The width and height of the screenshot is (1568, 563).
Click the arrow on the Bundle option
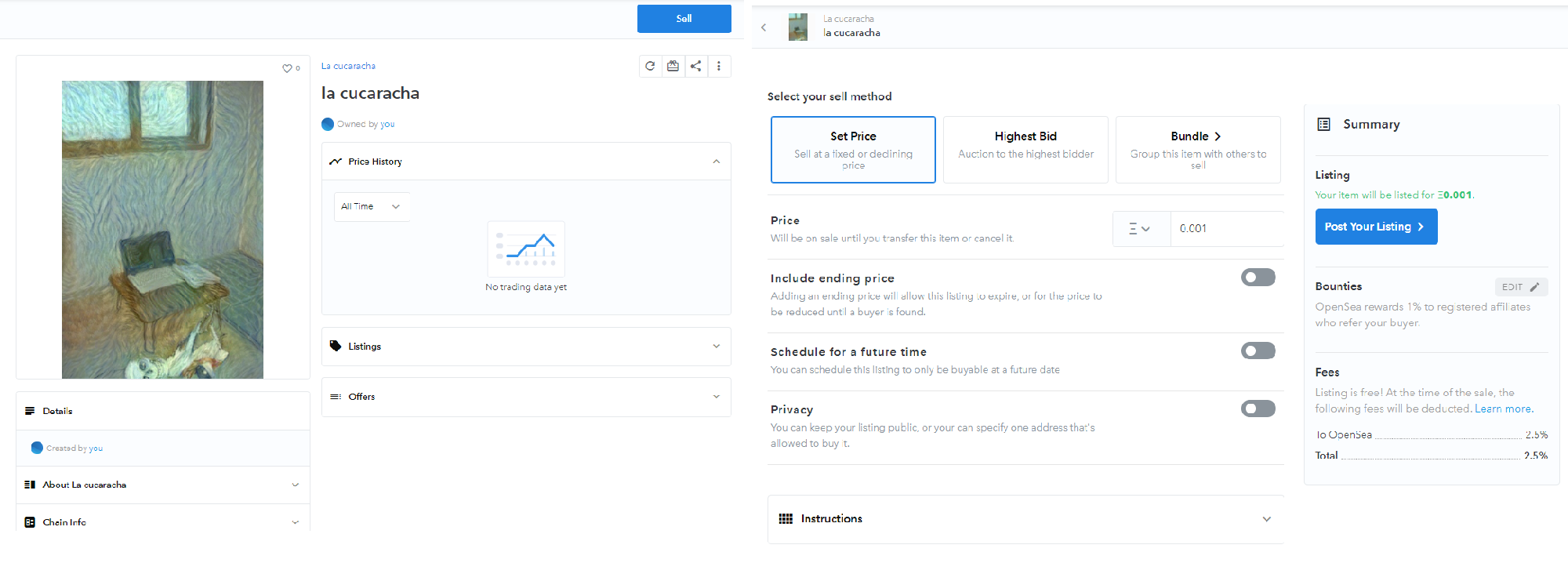tap(1218, 136)
